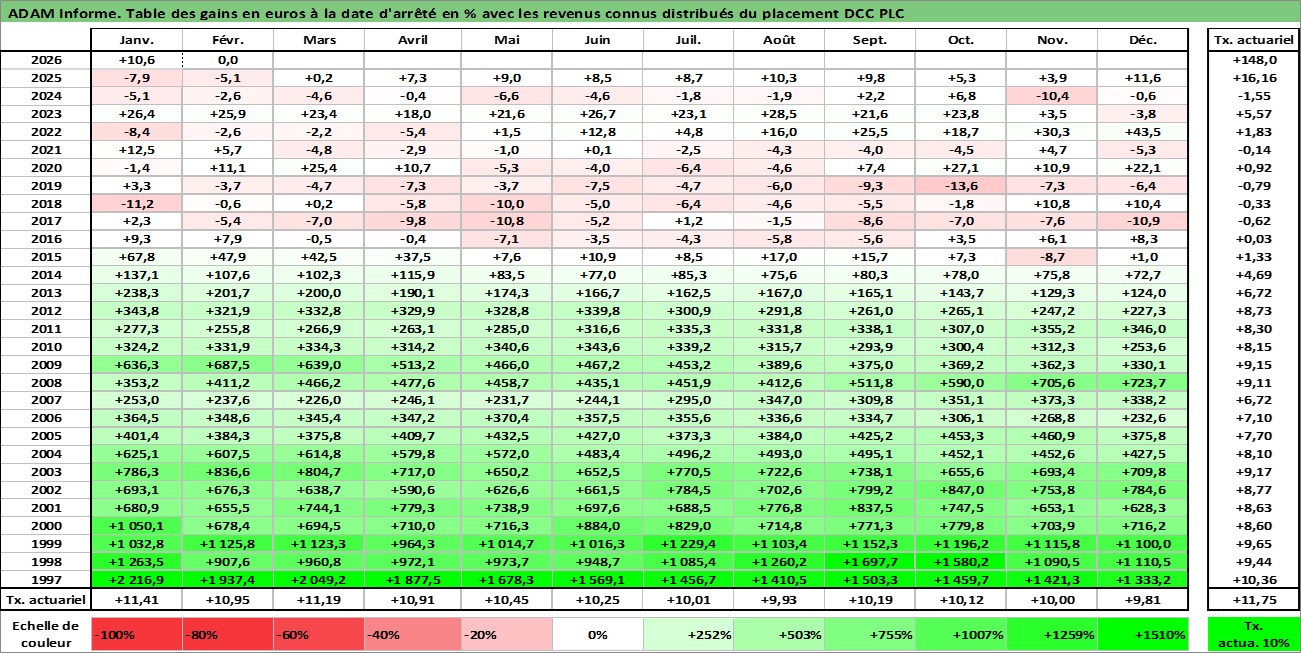Select the +16,16 actuarial rate cell
The height and width of the screenshot is (653, 1301).
[1253, 77]
